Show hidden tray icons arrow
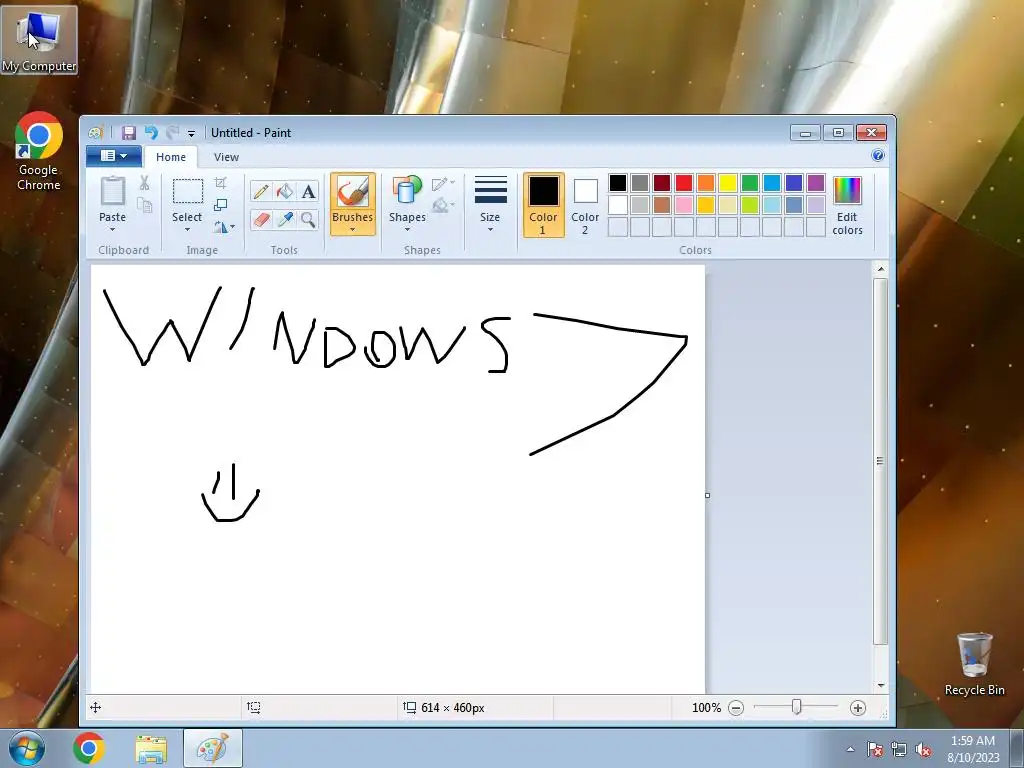 (850, 750)
